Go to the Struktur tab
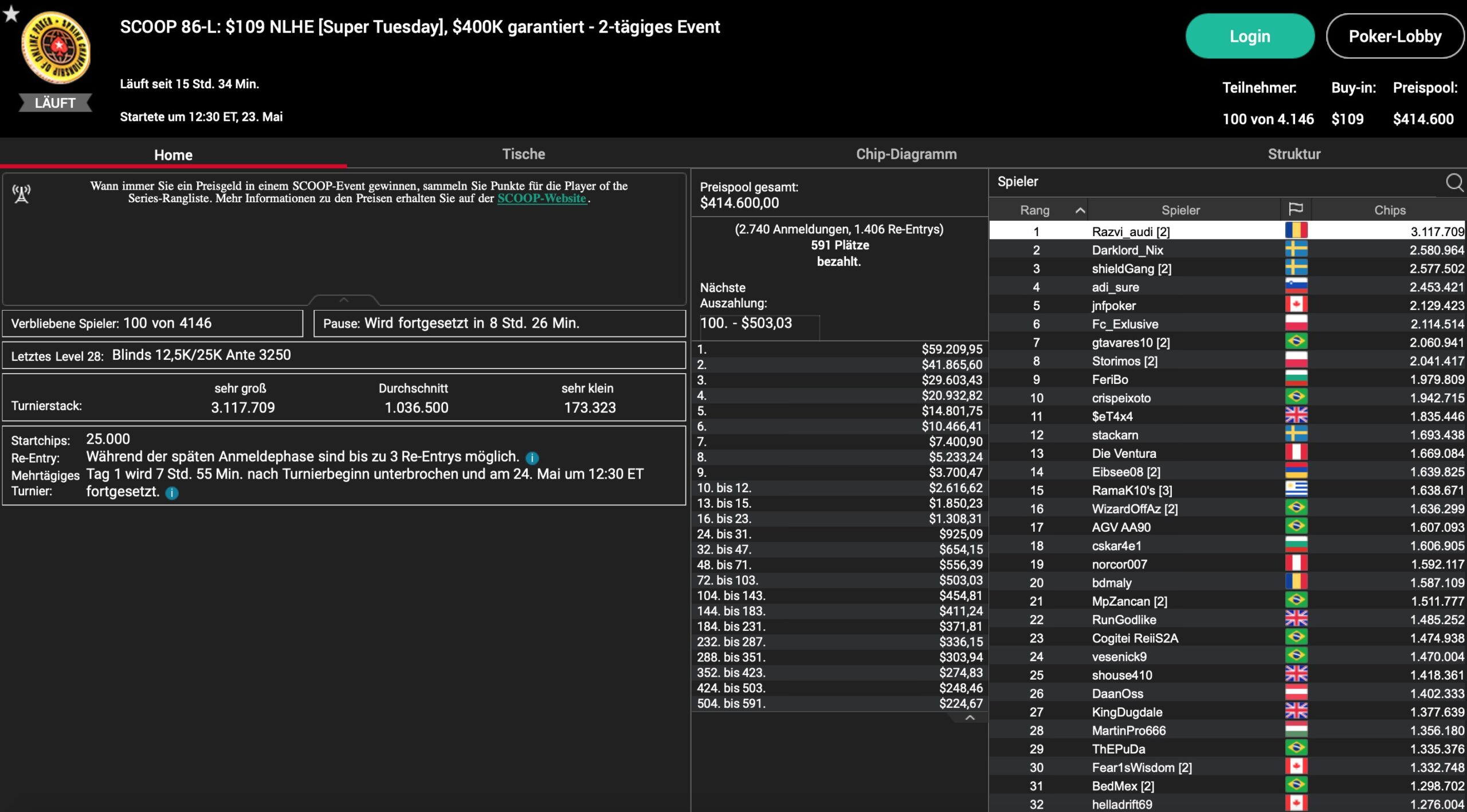1467x812 pixels. 1293,154
